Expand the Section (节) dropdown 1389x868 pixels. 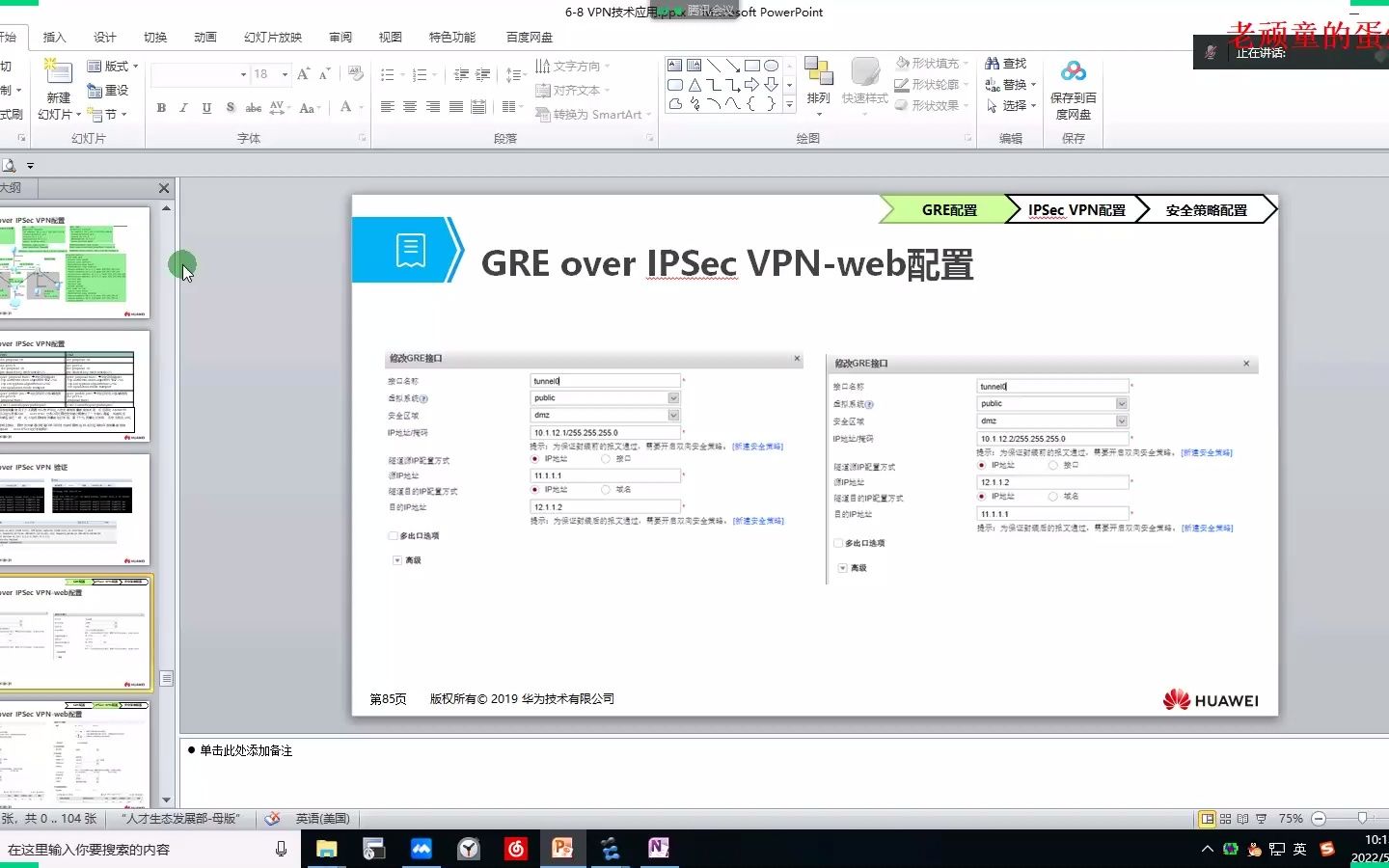tap(107, 114)
